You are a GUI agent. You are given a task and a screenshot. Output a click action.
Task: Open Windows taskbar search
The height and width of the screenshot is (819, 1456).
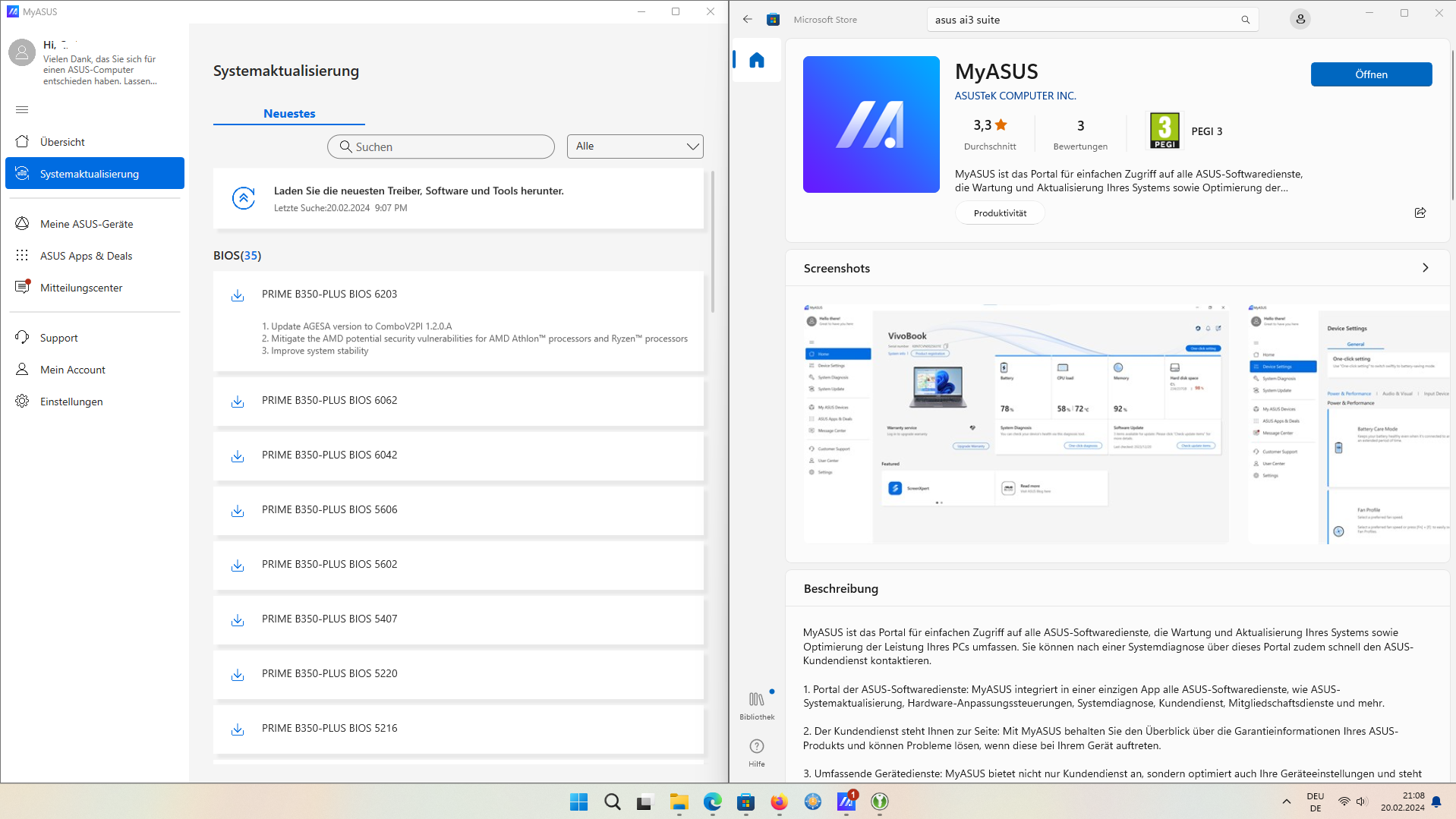[612, 802]
